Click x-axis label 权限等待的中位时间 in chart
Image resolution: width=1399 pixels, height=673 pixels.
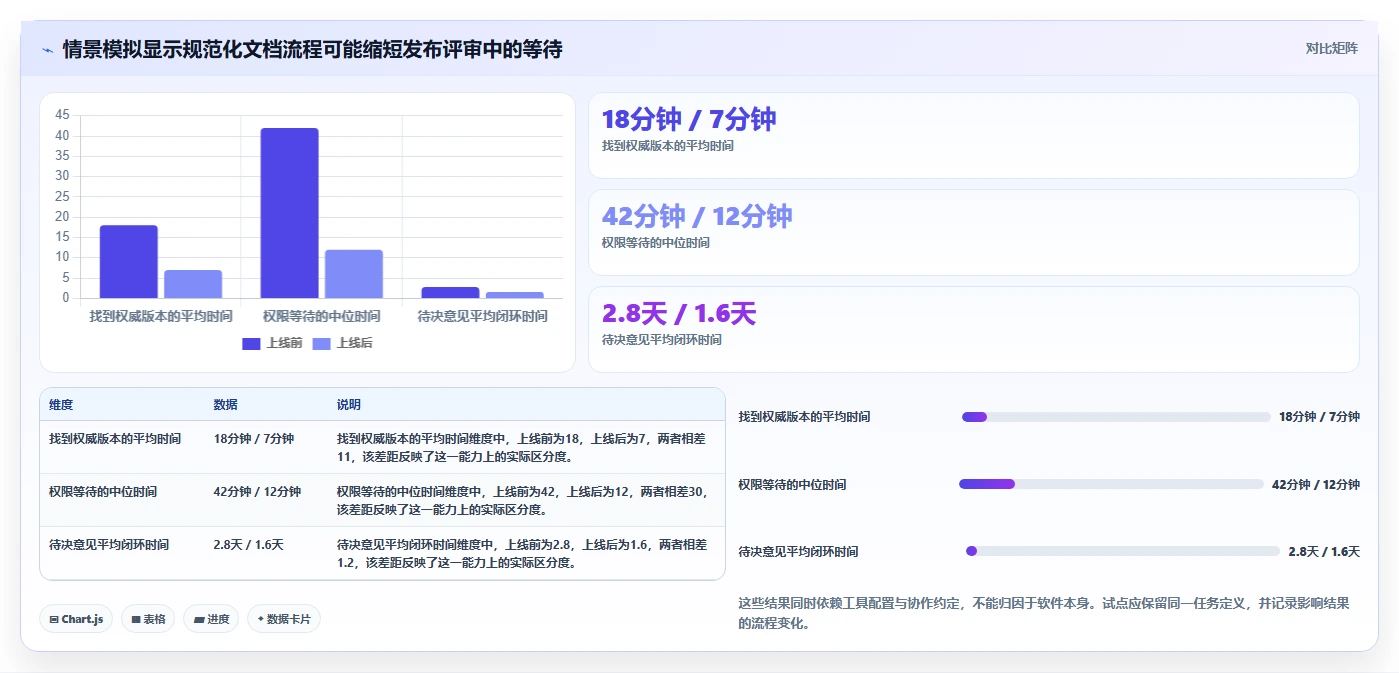point(321,316)
